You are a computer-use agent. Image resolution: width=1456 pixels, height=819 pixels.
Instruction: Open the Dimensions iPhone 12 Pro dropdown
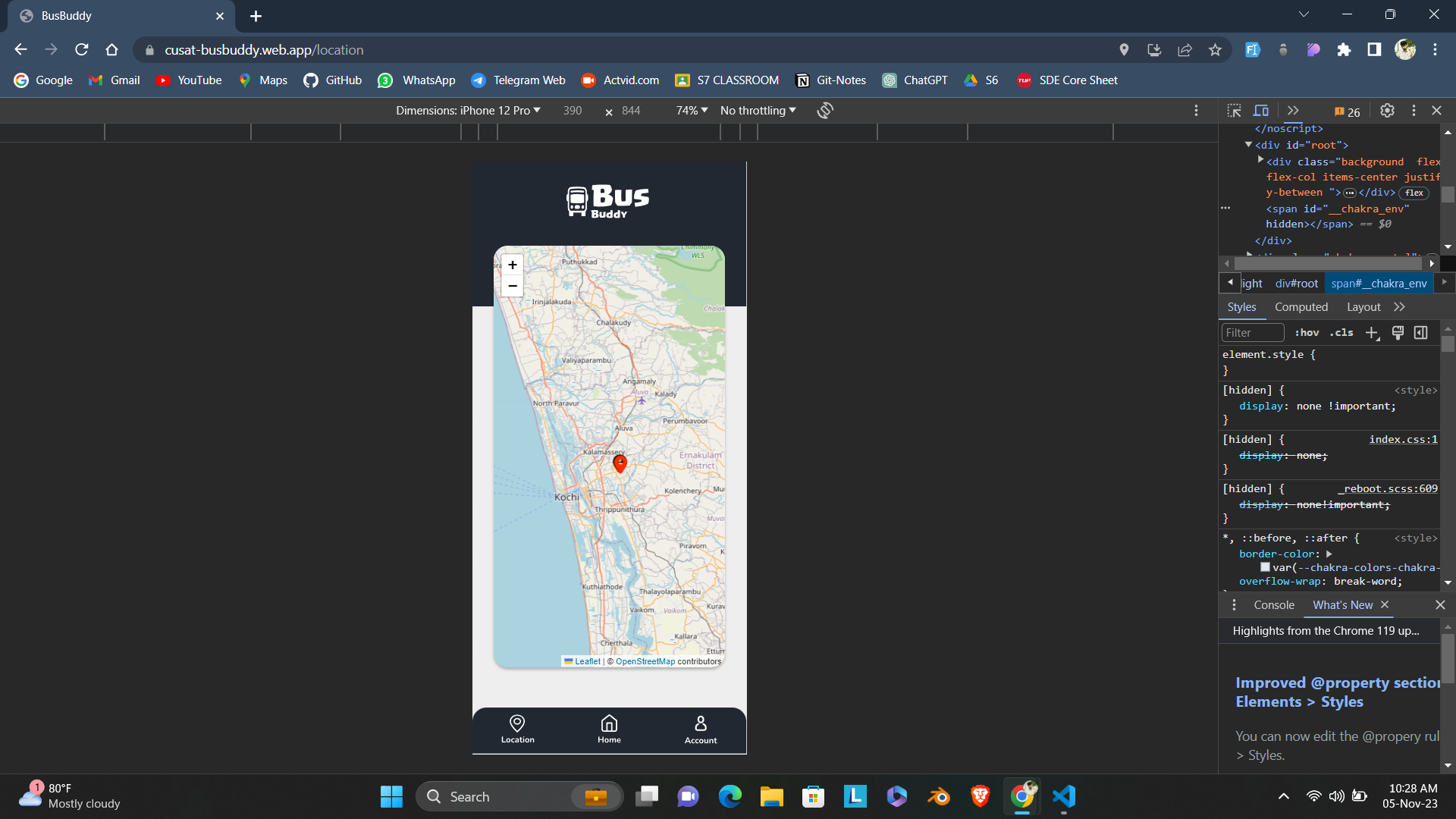tap(468, 111)
